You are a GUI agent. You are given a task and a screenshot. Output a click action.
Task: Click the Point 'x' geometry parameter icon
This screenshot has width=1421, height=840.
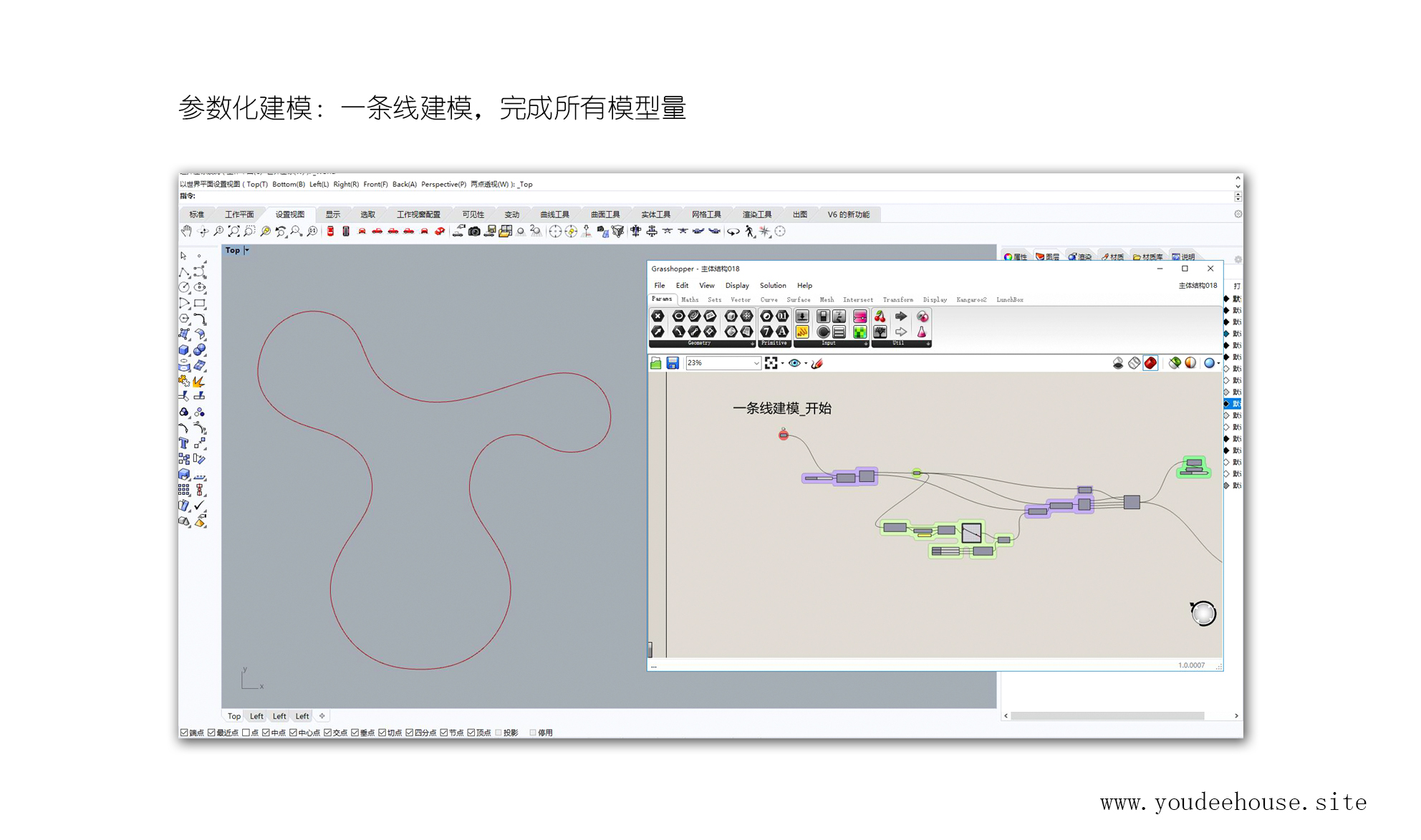tap(657, 316)
